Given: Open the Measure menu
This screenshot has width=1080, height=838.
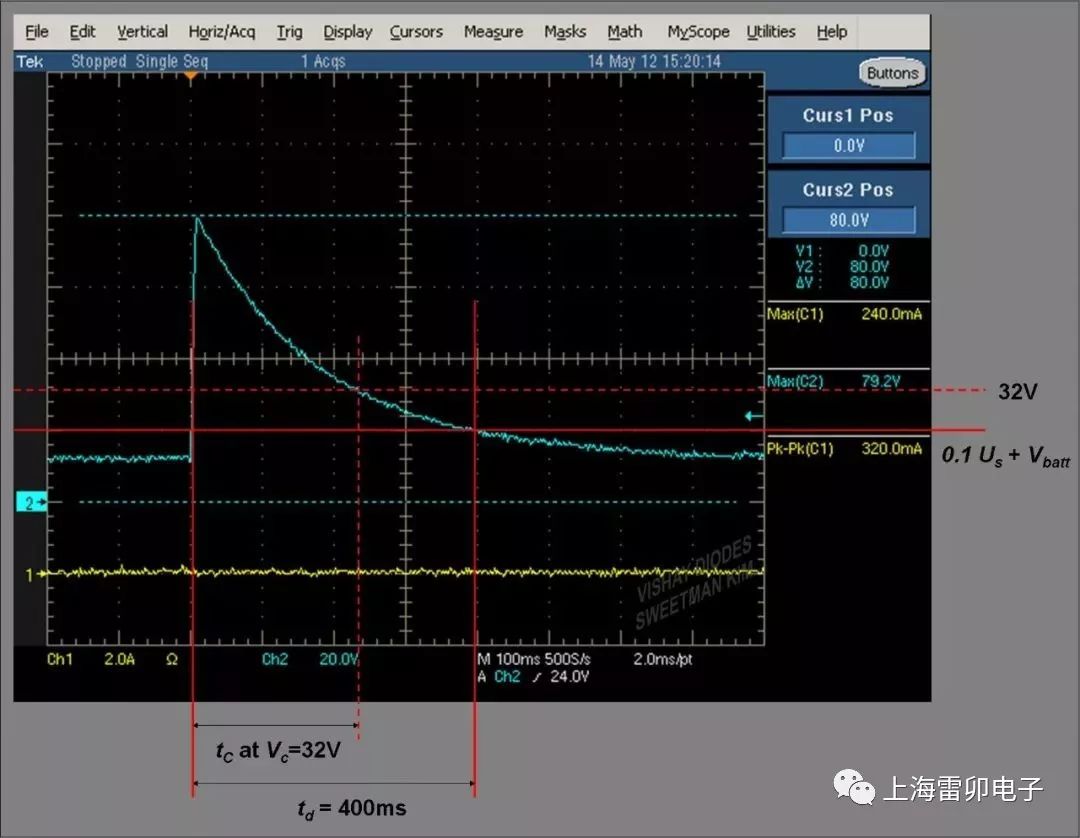Looking at the screenshot, I should (x=493, y=32).
